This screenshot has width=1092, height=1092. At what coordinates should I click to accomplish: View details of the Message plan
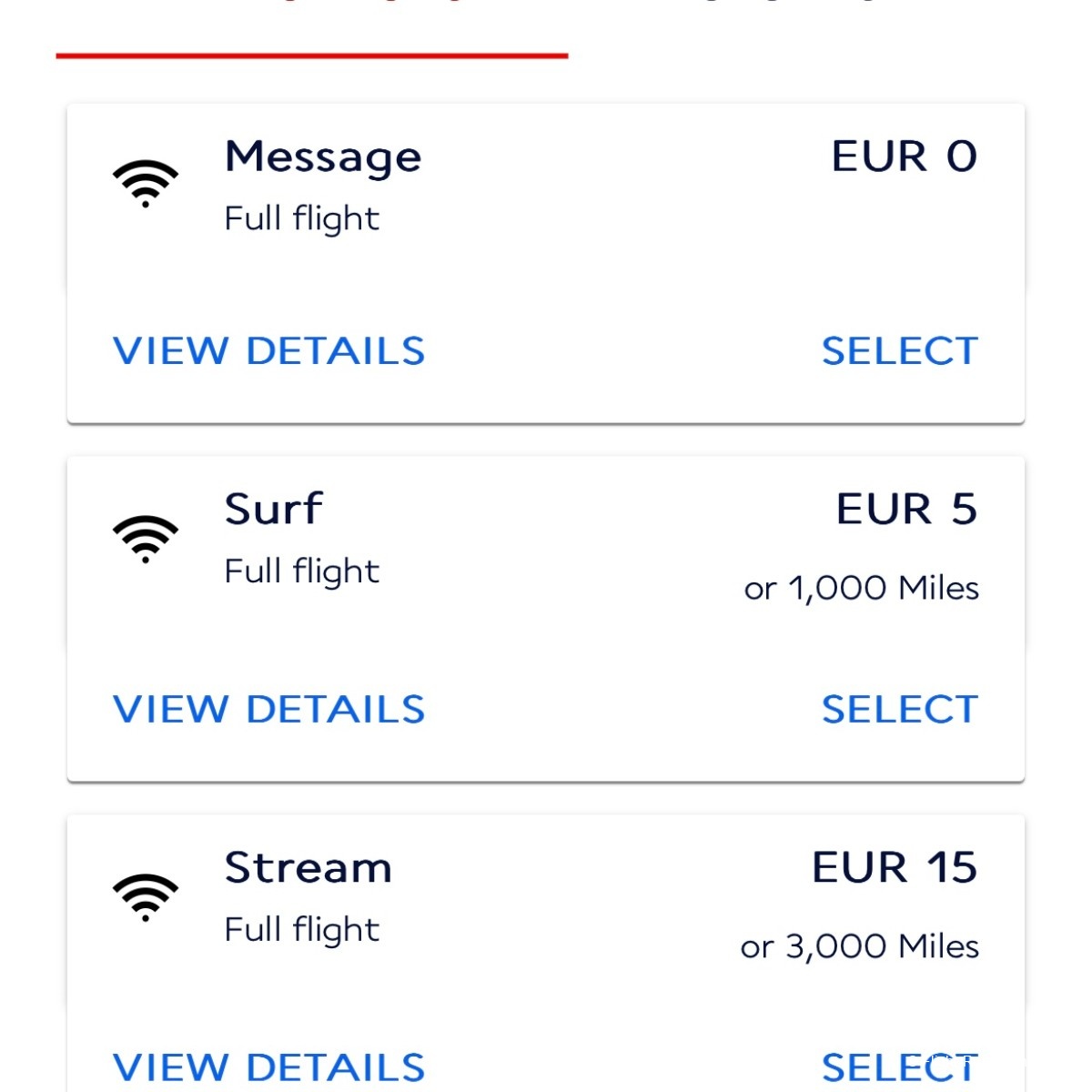(x=268, y=351)
